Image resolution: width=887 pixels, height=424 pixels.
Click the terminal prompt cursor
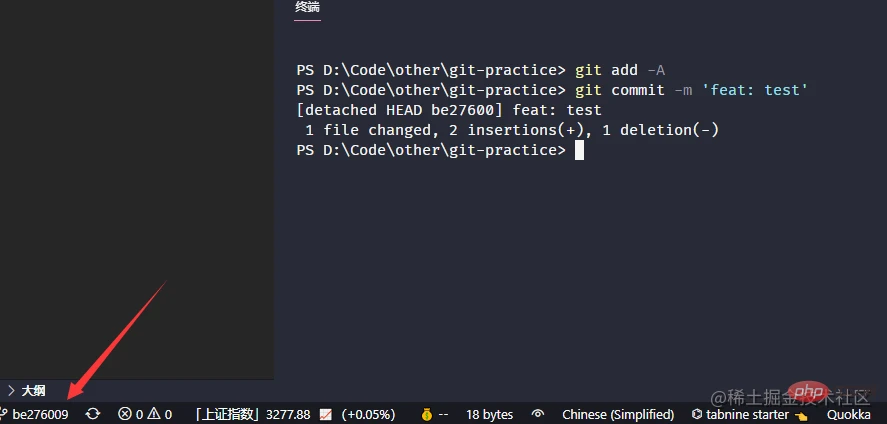[578, 150]
